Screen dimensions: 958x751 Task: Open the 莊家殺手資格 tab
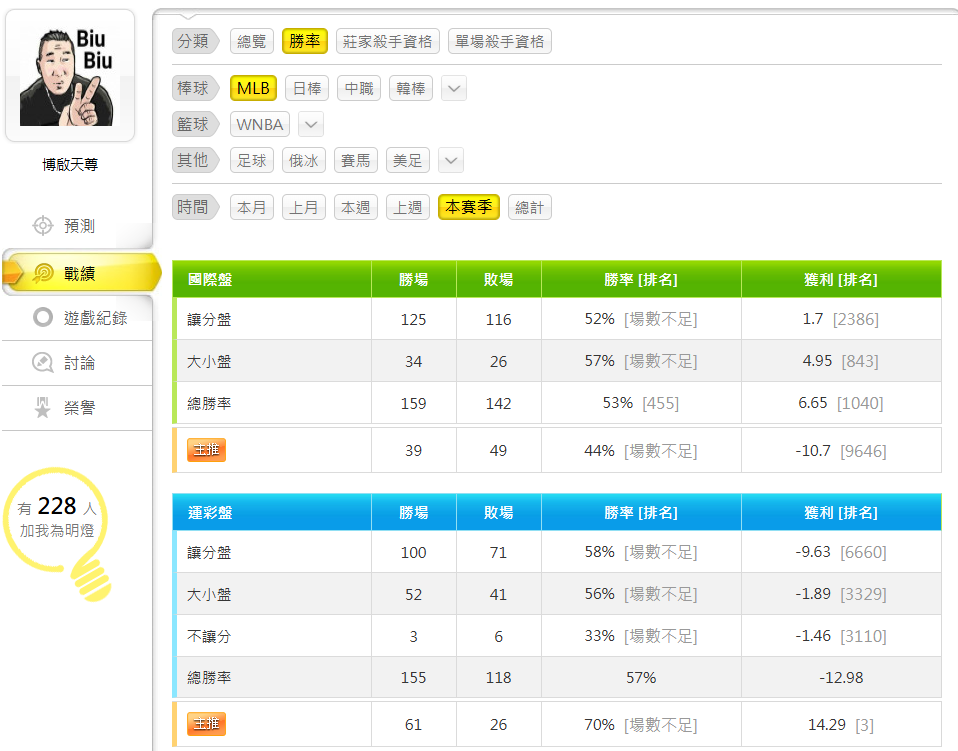pos(388,41)
